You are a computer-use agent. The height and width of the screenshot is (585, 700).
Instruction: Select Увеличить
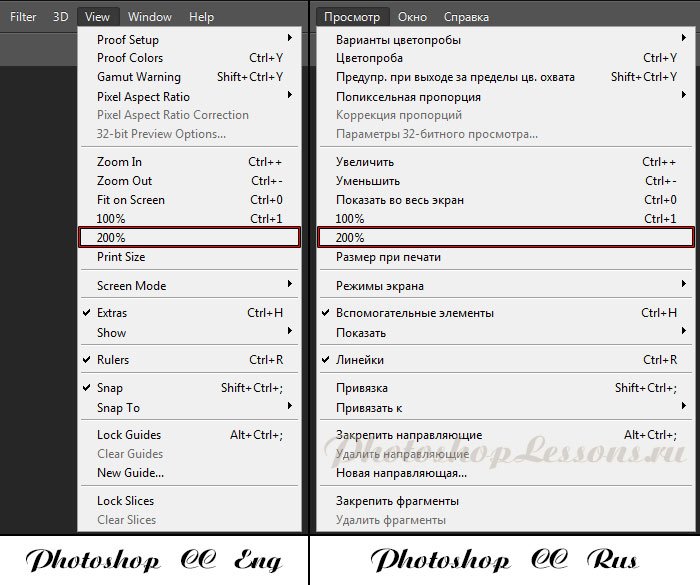coord(506,162)
